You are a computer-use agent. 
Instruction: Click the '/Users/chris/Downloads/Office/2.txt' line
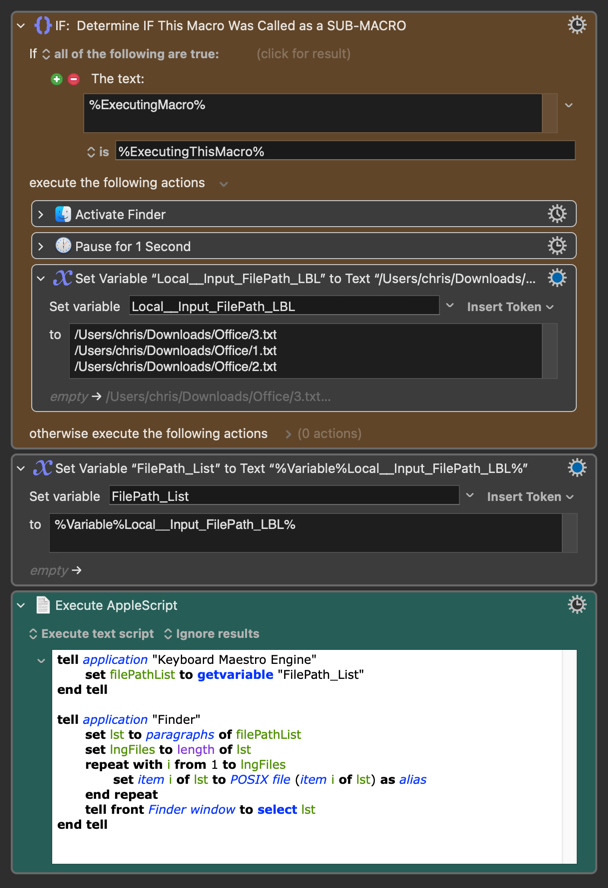175,366
